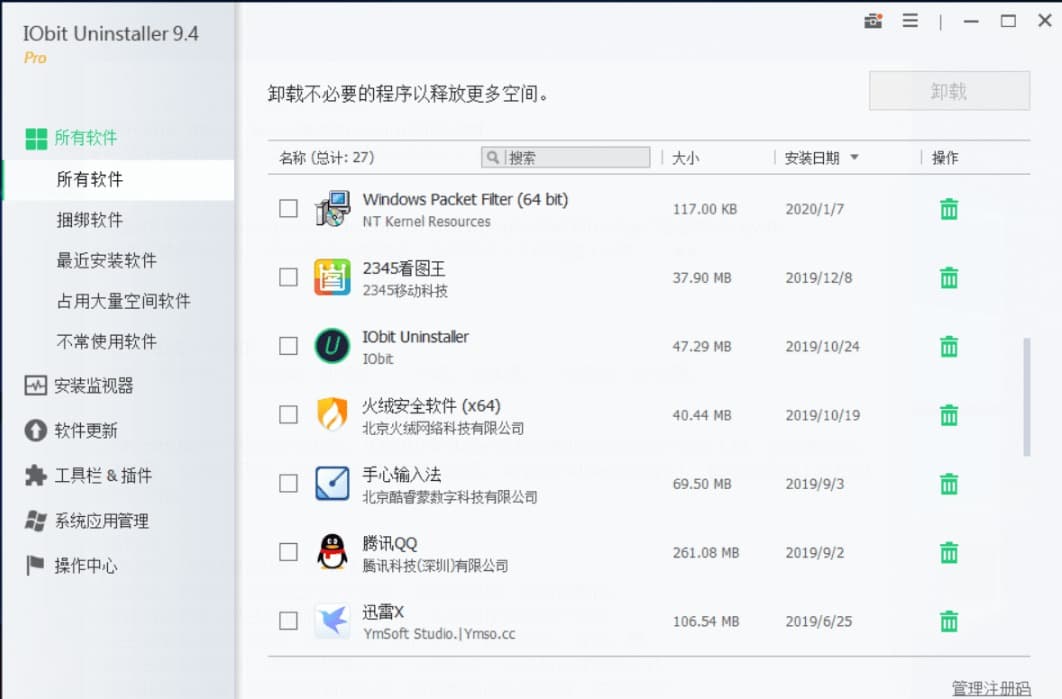
Task: Click the magnifier icon in the search box
Action: click(x=493, y=157)
